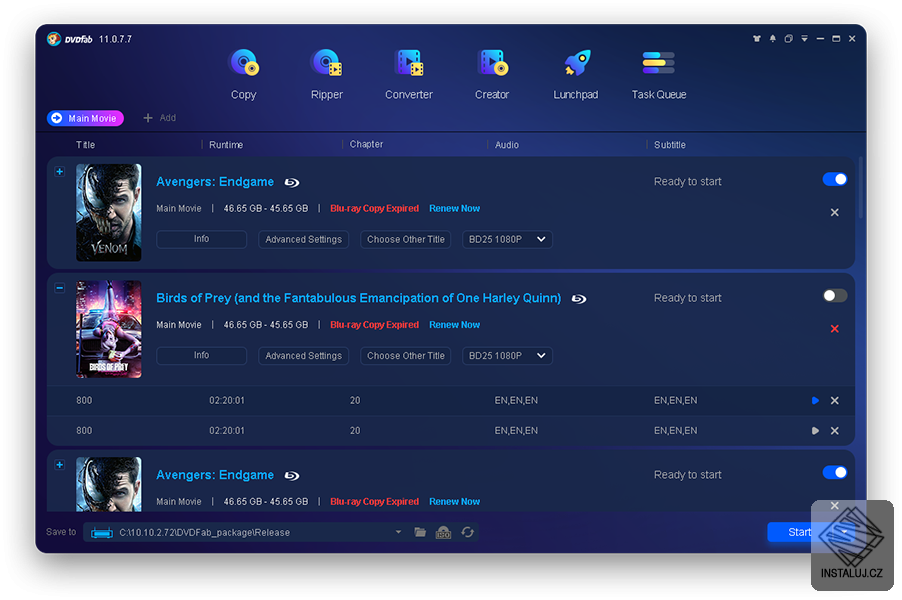
Task: Click Choose Other Title for Birds of Prey
Action: [x=406, y=356]
